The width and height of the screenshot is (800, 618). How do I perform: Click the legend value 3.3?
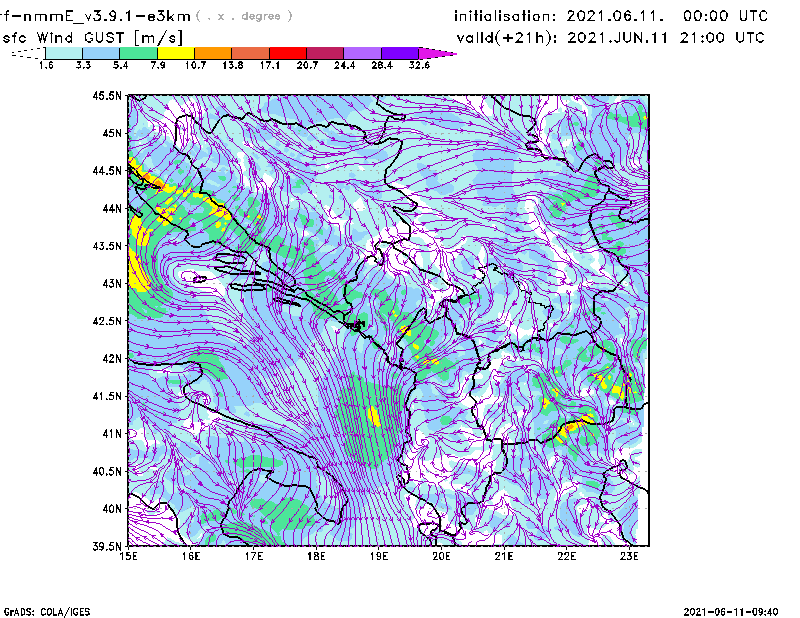coord(83,65)
